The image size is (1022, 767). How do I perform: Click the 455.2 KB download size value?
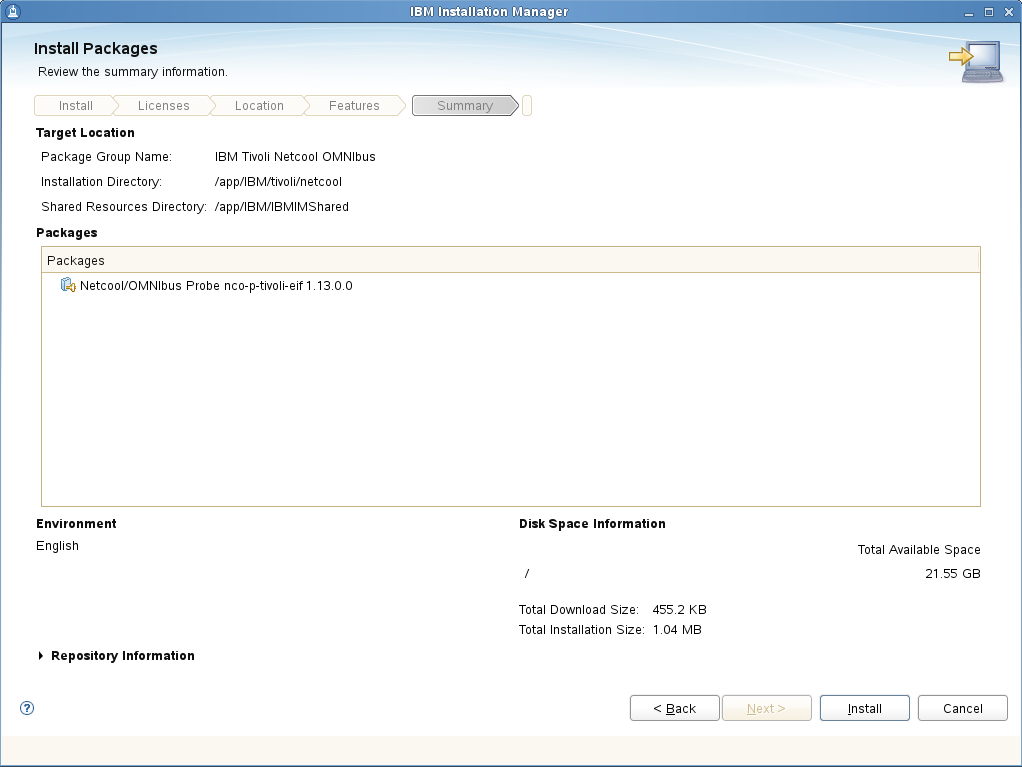tap(679, 610)
